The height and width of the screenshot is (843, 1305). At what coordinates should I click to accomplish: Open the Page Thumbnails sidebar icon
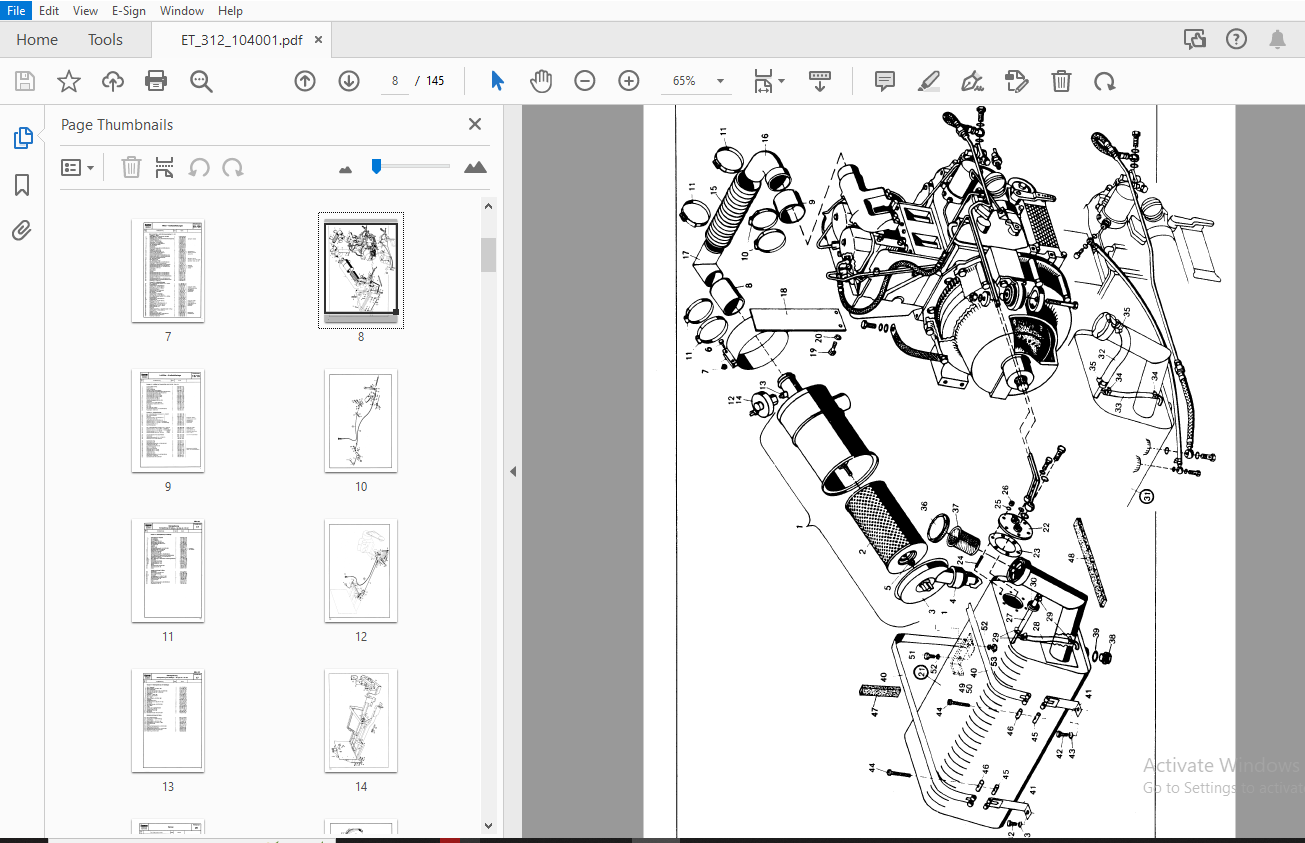click(x=23, y=138)
